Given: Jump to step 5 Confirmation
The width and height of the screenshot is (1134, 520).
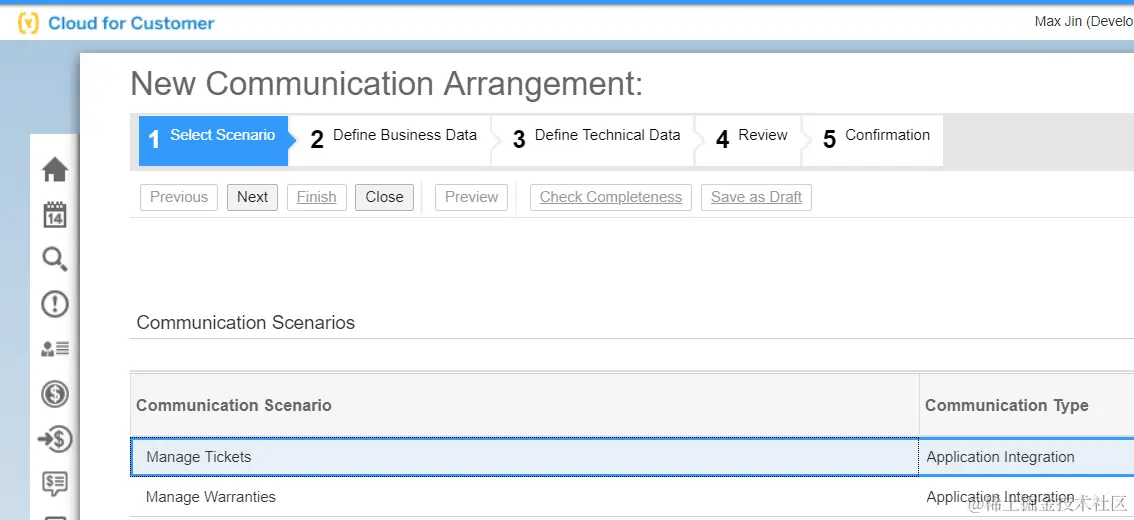Looking at the screenshot, I should coord(876,140).
